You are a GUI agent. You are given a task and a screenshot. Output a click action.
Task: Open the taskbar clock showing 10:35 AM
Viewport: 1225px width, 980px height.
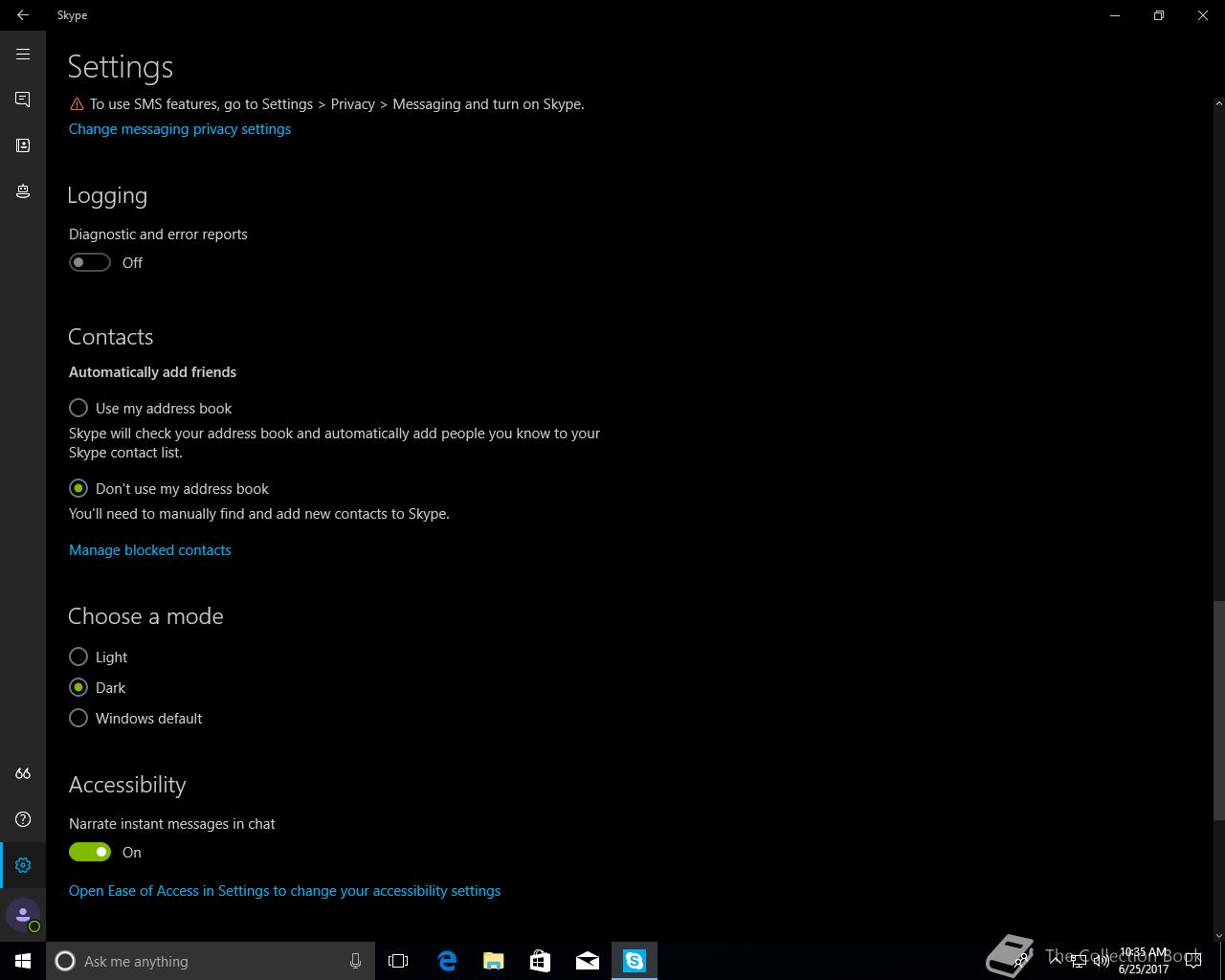1144,961
